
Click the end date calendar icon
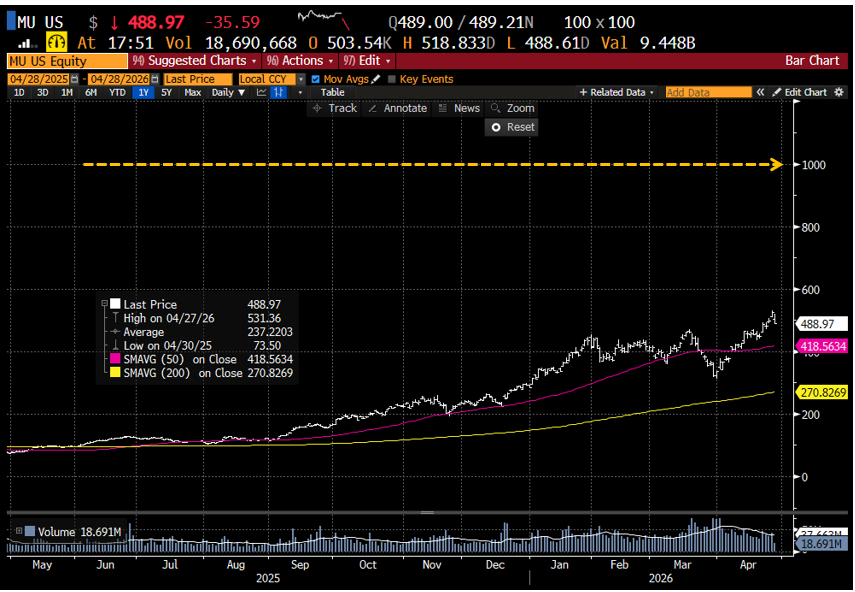tap(153, 79)
